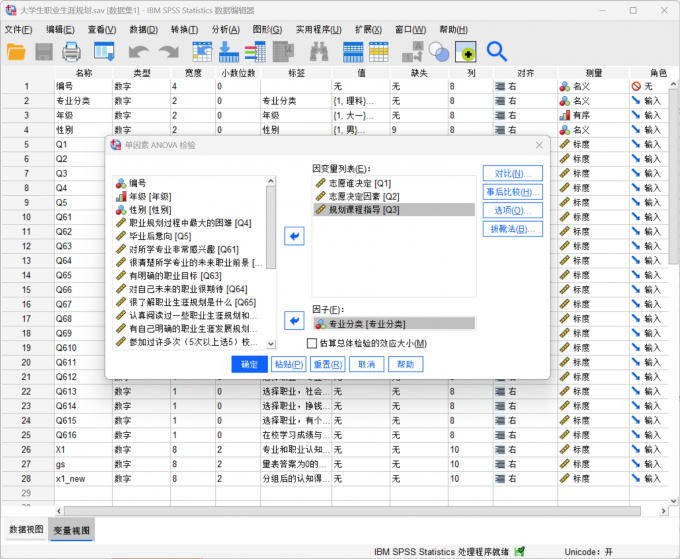The height and width of the screenshot is (559, 680).
Task: Recall recent dialogs toolbar icon
Action: click(104, 52)
